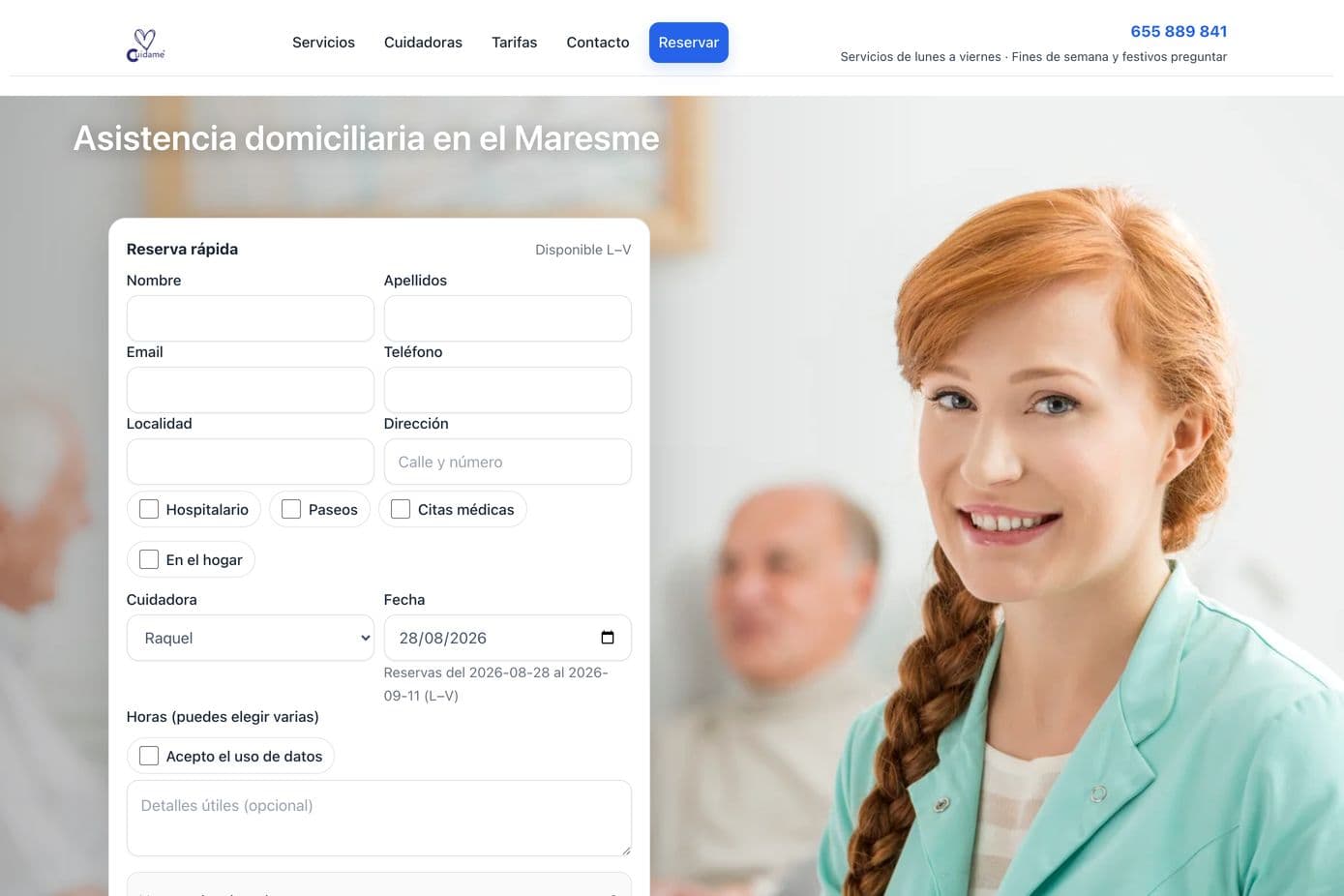This screenshot has width=1344, height=896.
Task: Navigate to Contacto
Action: [598, 43]
